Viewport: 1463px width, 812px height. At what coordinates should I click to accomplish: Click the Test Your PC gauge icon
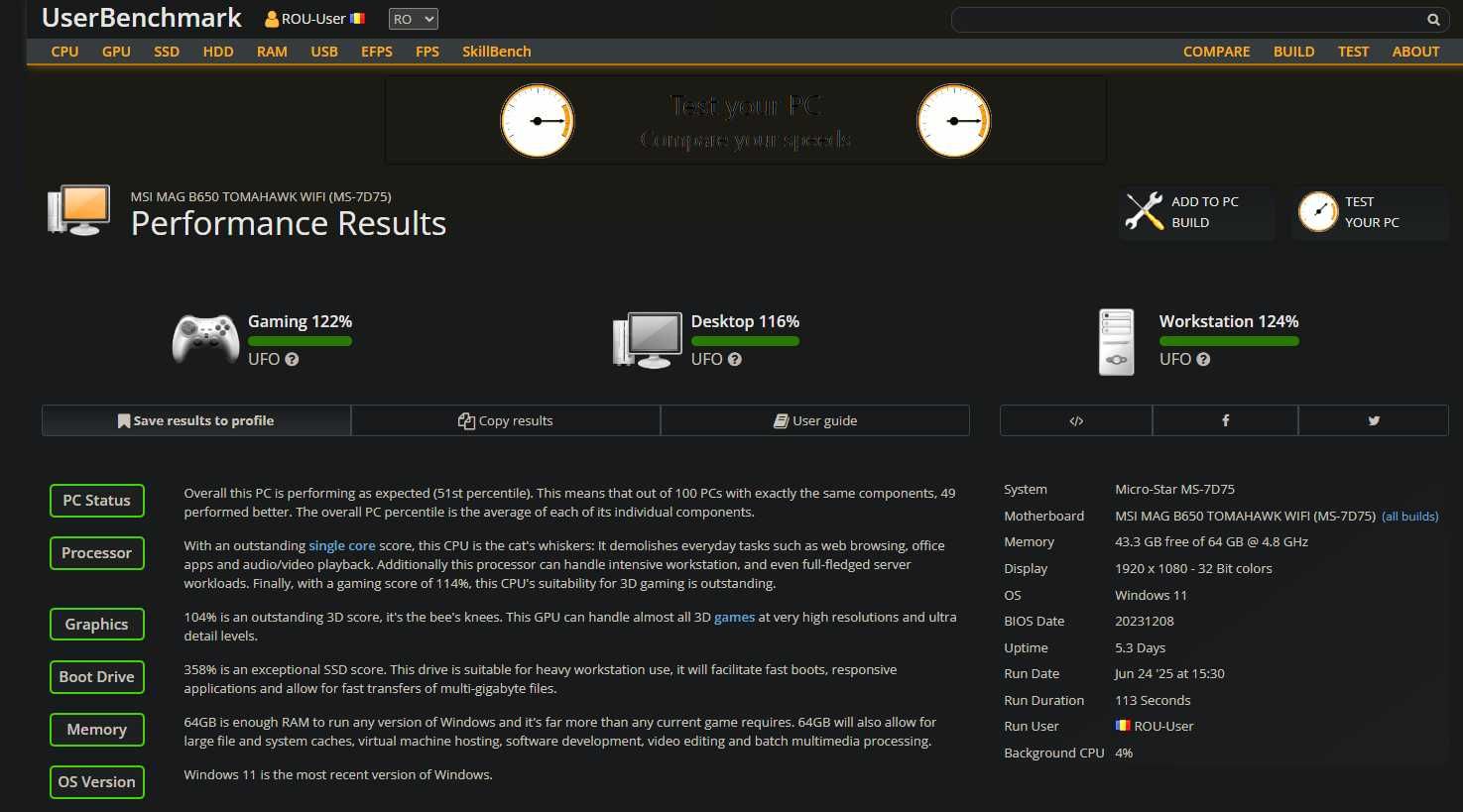pos(1318,211)
